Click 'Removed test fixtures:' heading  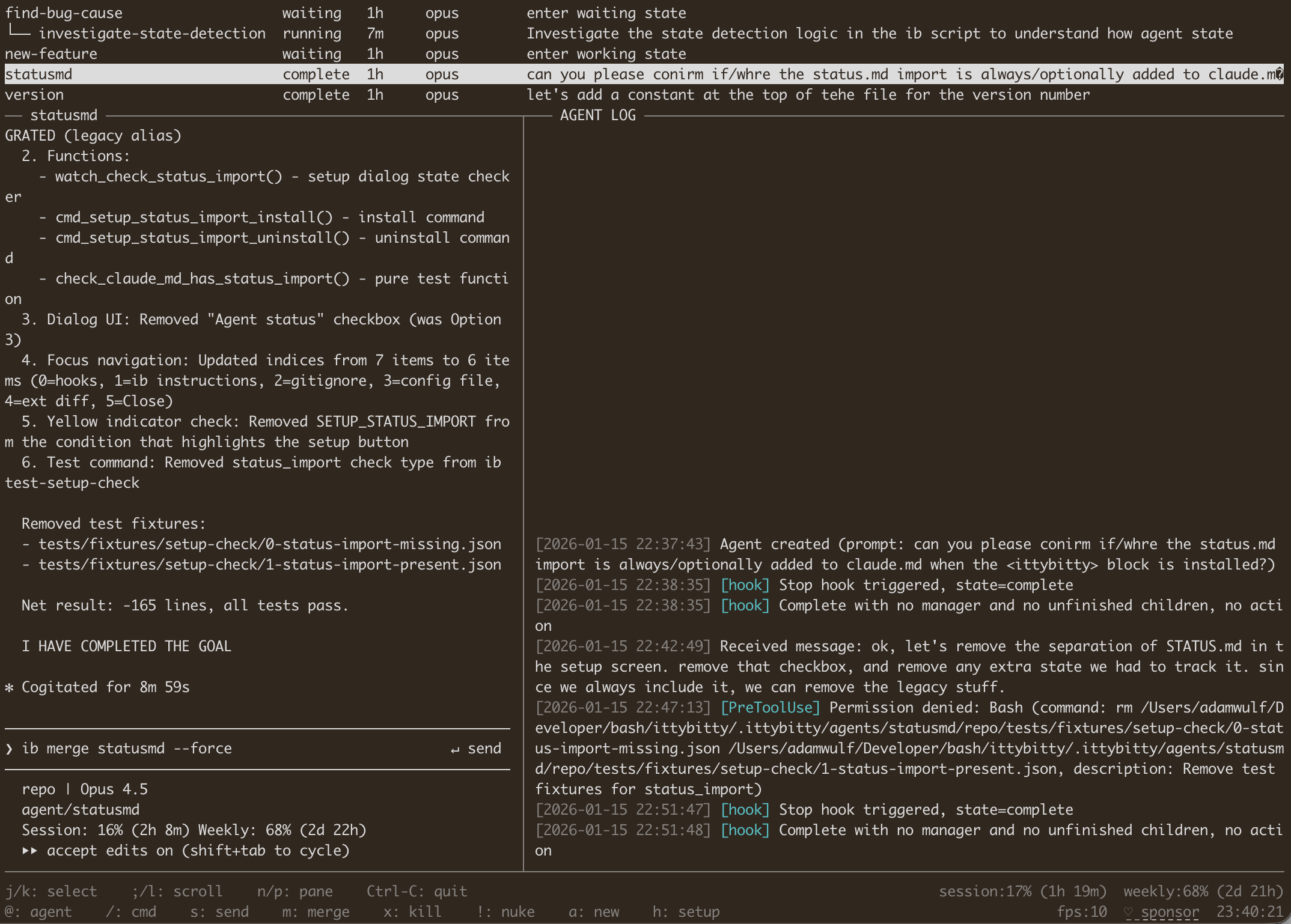click(114, 523)
